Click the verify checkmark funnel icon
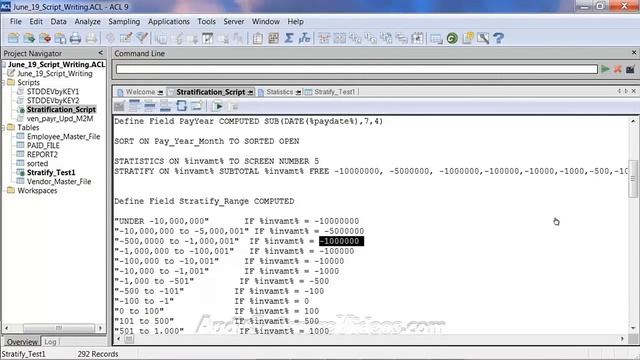Viewport: 640px width, 360px height. point(142,38)
